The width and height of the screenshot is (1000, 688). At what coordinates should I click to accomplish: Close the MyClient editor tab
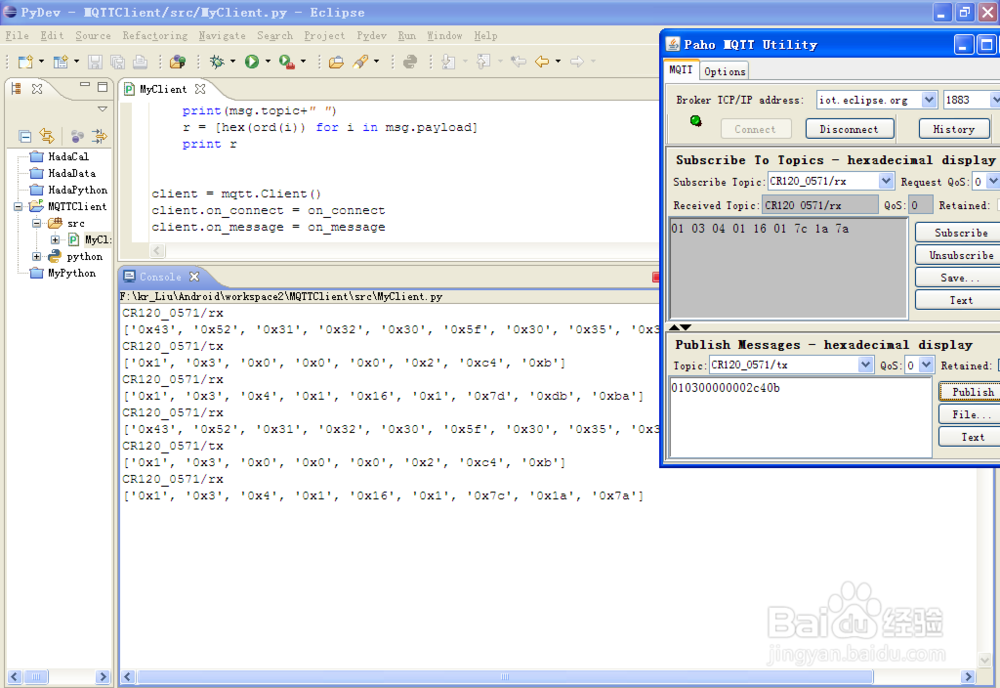pyautogui.click(x=200, y=89)
